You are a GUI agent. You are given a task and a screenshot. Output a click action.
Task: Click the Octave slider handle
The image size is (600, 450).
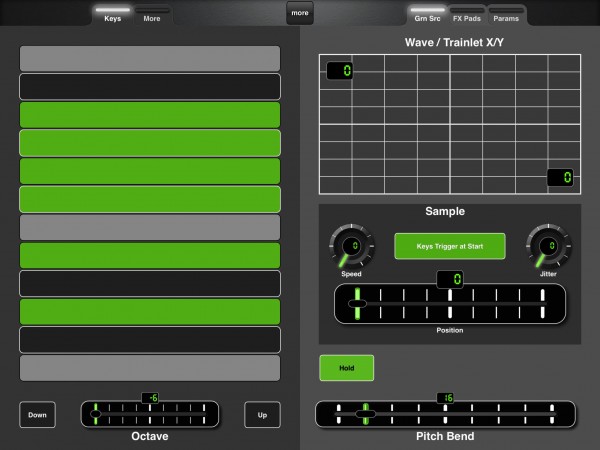[x=96, y=414]
